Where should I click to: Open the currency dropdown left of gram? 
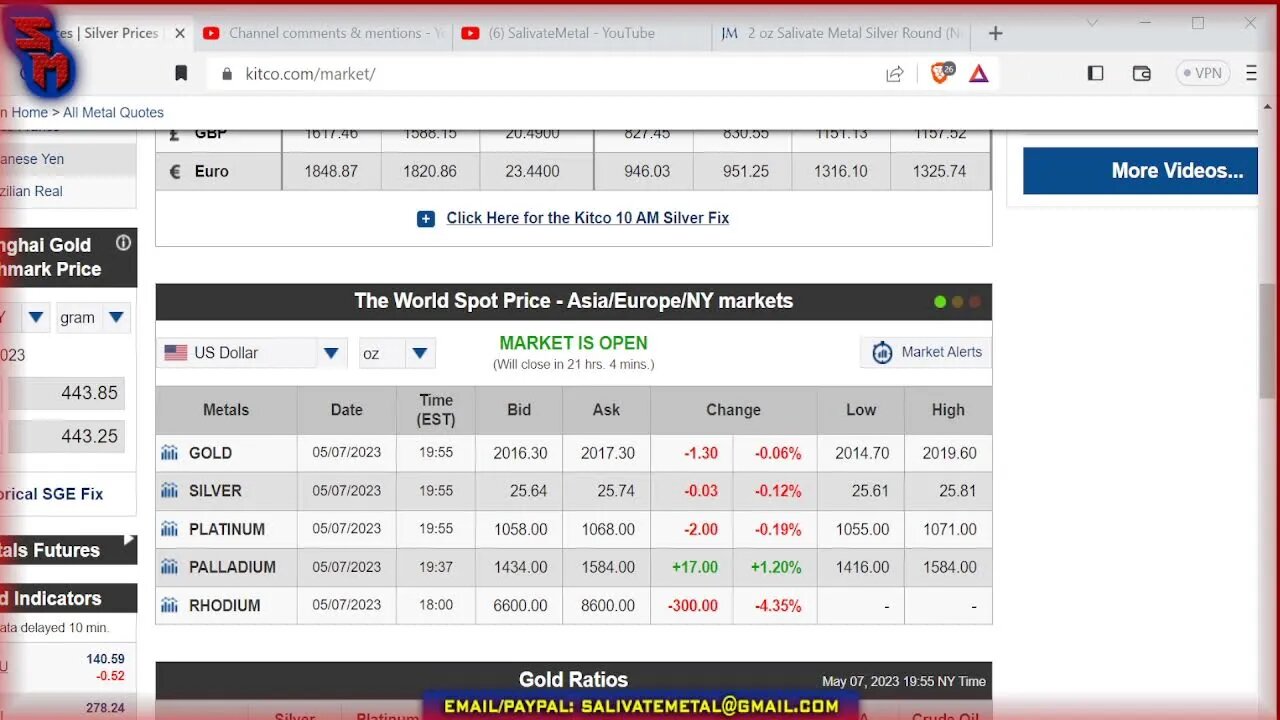[25, 317]
